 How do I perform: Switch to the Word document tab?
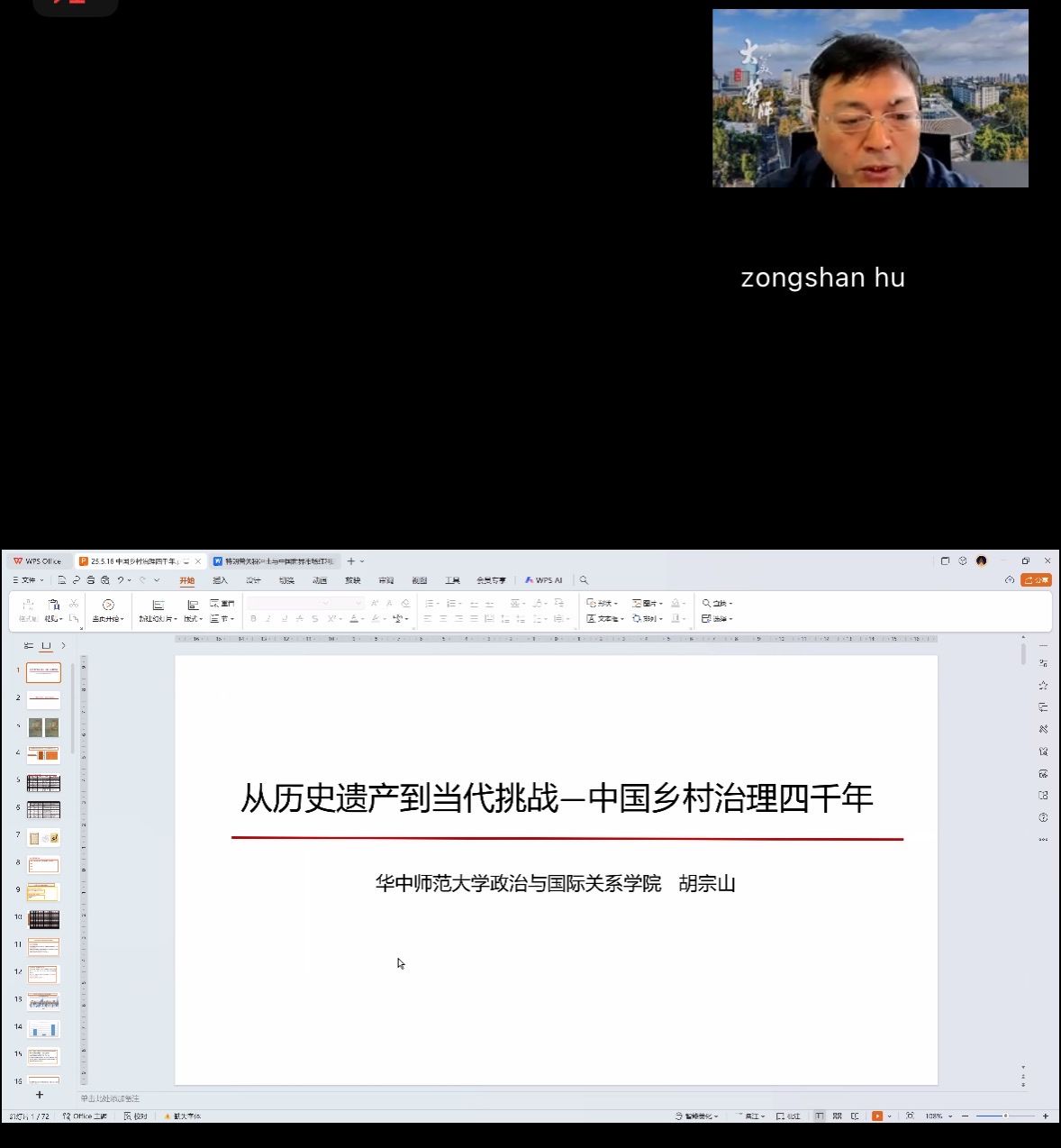click(x=274, y=561)
